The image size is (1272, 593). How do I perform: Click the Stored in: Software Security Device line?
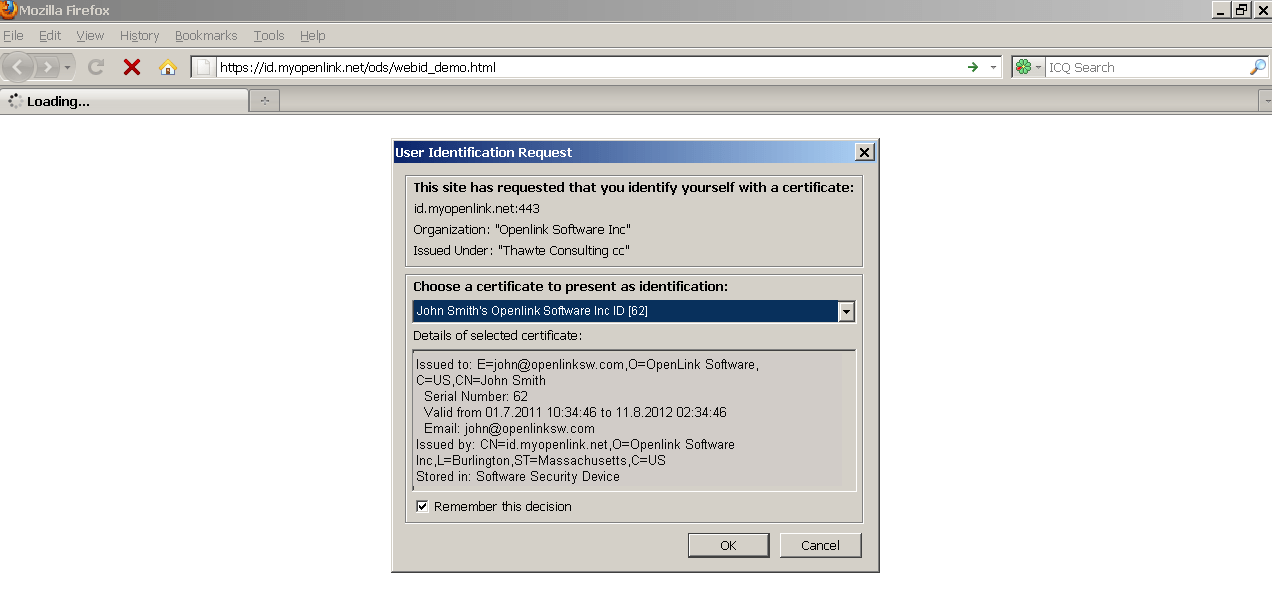click(x=518, y=477)
